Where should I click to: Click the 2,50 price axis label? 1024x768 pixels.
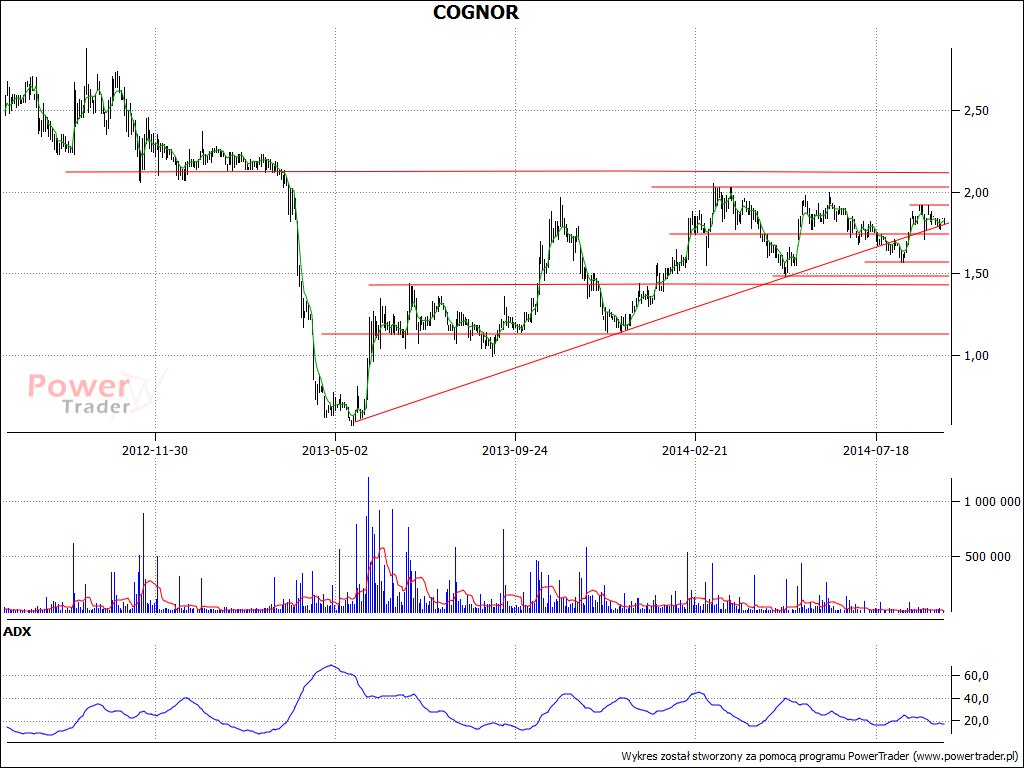click(x=976, y=111)
